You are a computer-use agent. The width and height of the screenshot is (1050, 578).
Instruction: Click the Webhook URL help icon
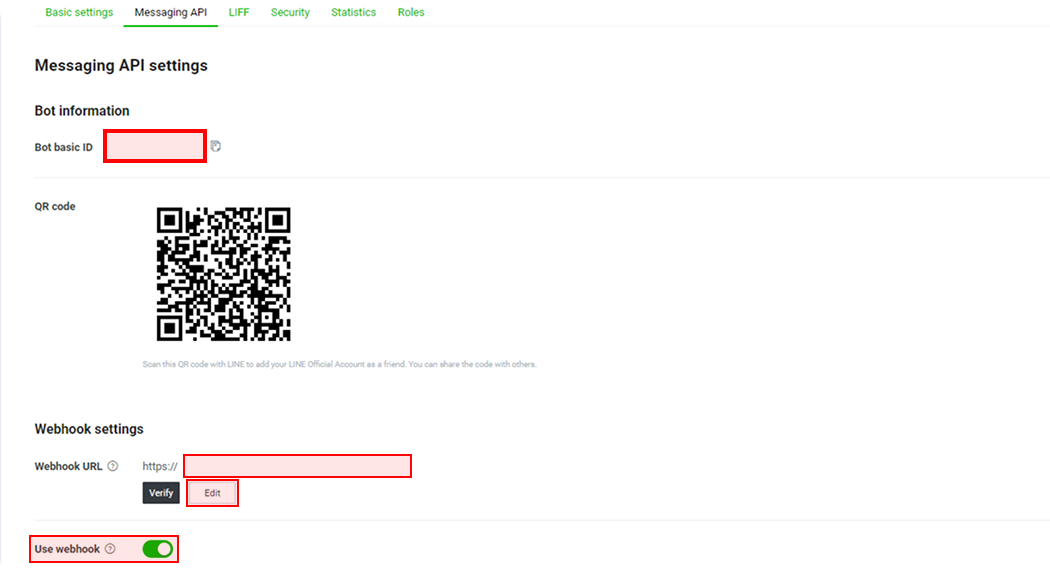tap(113, 466)
